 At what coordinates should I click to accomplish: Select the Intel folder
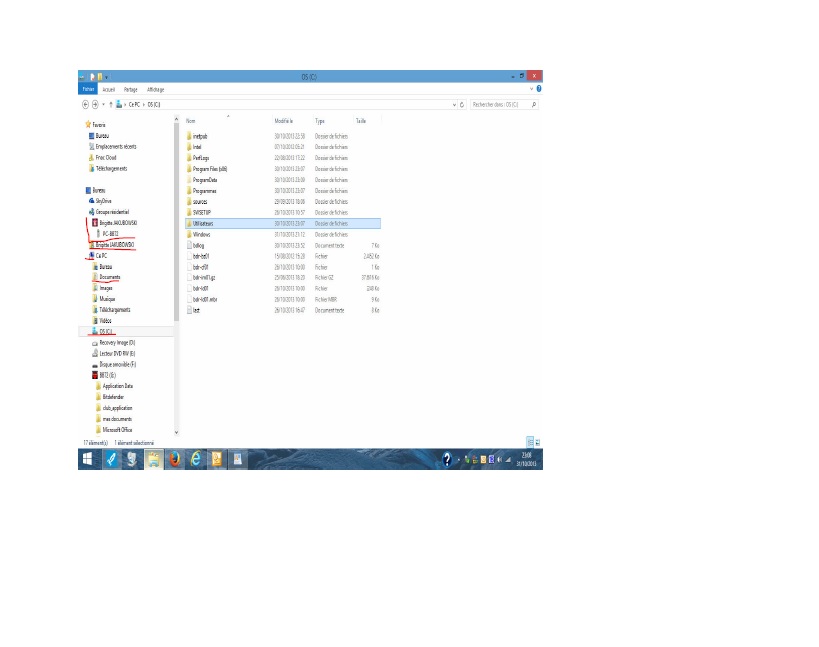point(197,147)
